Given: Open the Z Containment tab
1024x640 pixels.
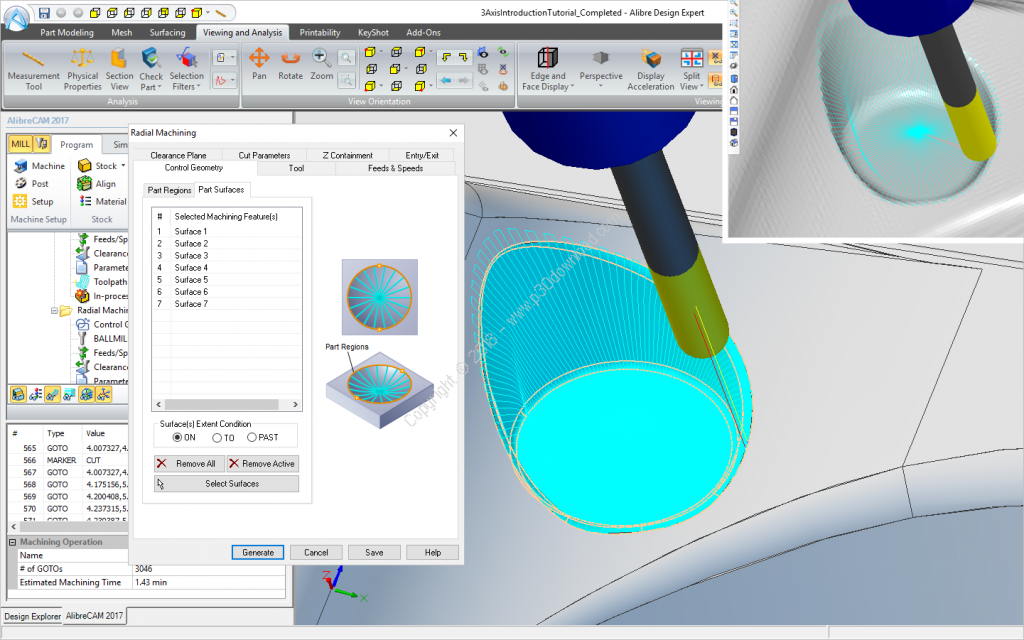Looking at the screenshot, I should click(347, 155).
